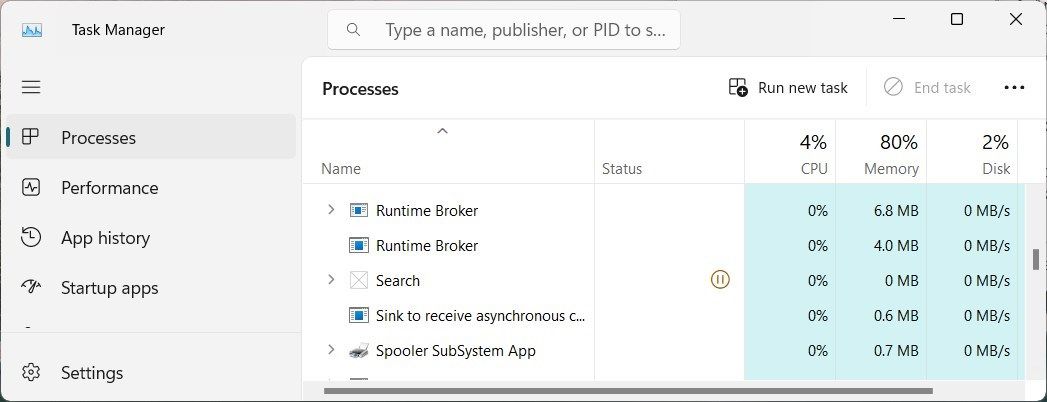Go to Startup apps page
Image resolution: width=1047 pixels, height=402 pixels.
tap(109, 288)
